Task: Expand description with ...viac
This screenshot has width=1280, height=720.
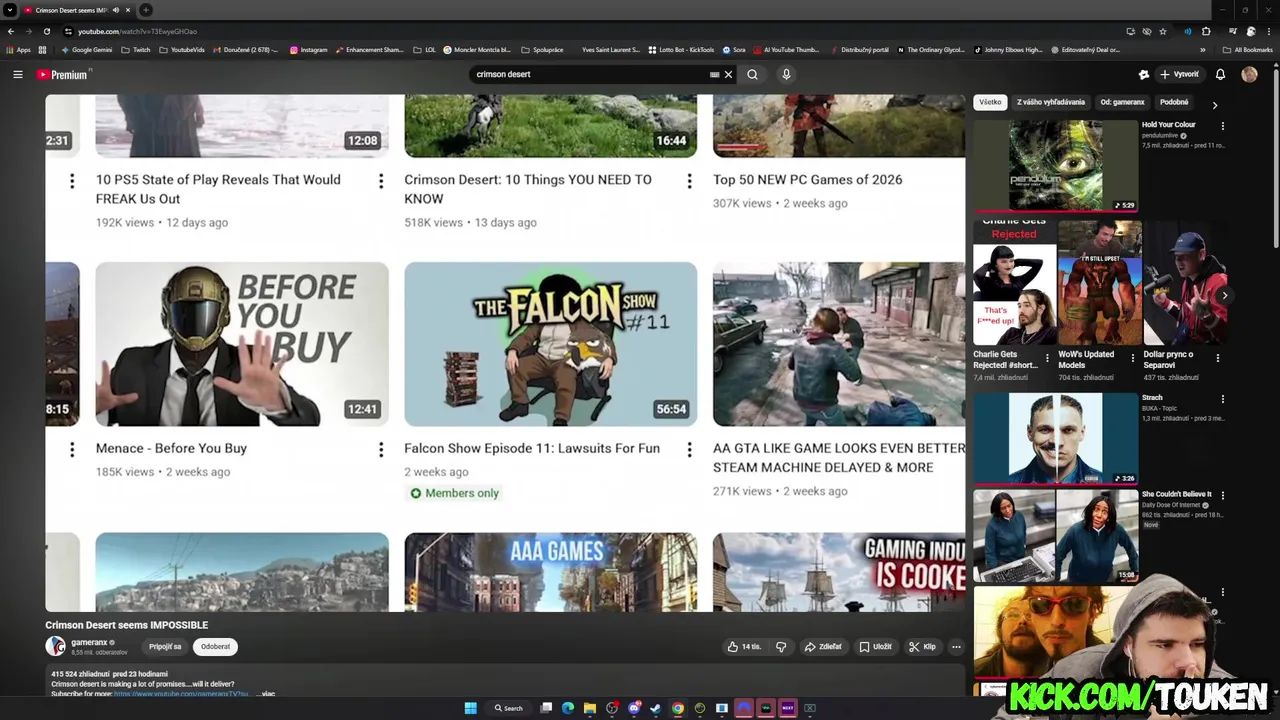Action: point(266,693)
